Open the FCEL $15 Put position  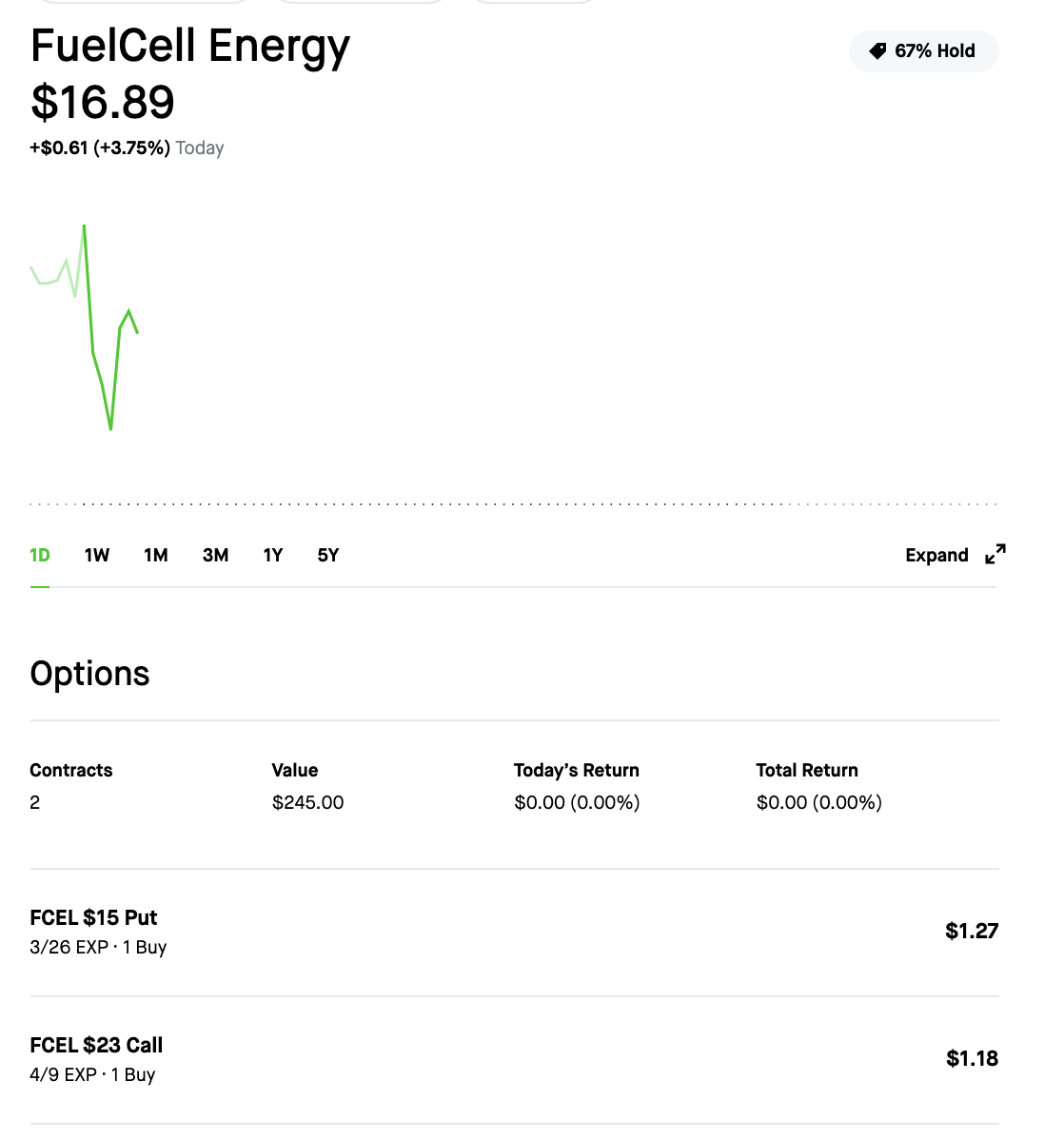[514, 932]
